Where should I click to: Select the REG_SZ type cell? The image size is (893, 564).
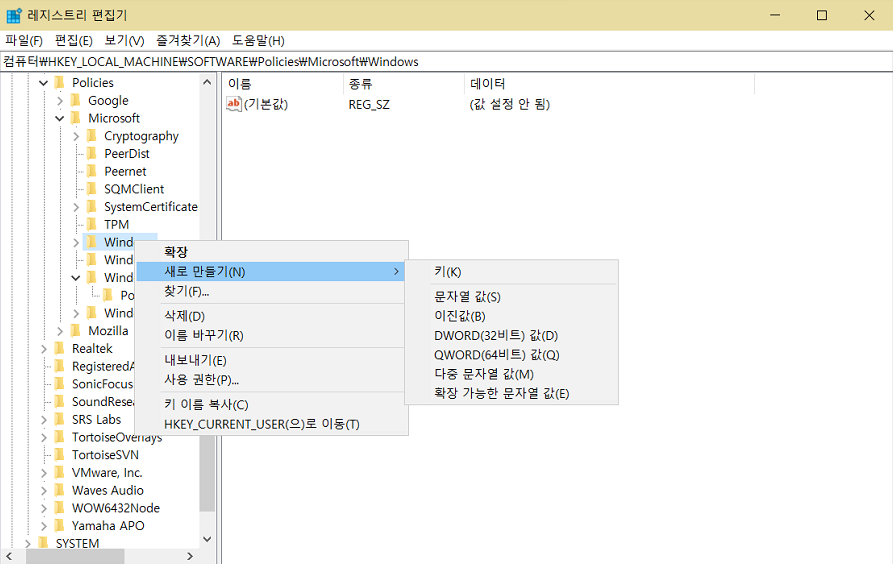[x=369, y=104]
